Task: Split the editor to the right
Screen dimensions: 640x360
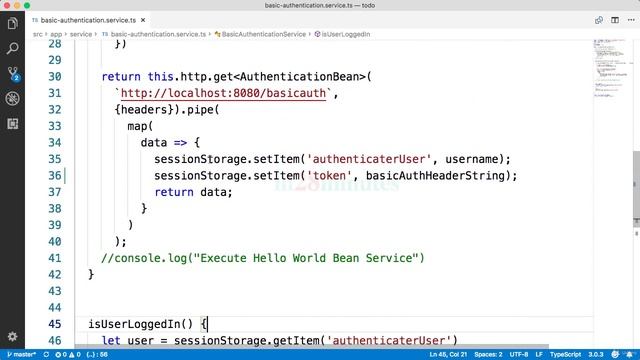Action: (x=615, y=20)
